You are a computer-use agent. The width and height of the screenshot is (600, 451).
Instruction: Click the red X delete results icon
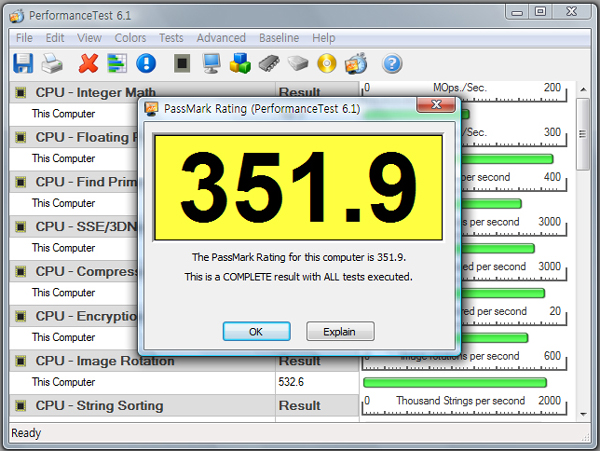(x=88, y=63)
